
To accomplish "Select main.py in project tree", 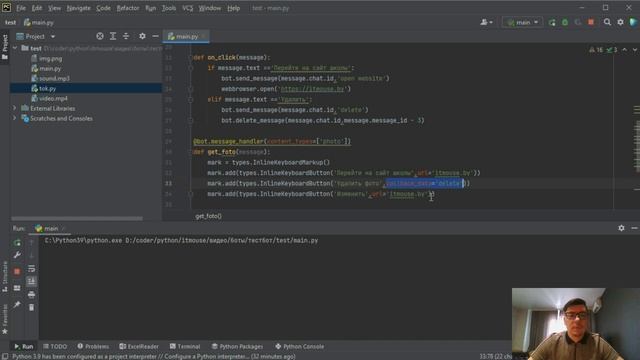I will point(46,69).
